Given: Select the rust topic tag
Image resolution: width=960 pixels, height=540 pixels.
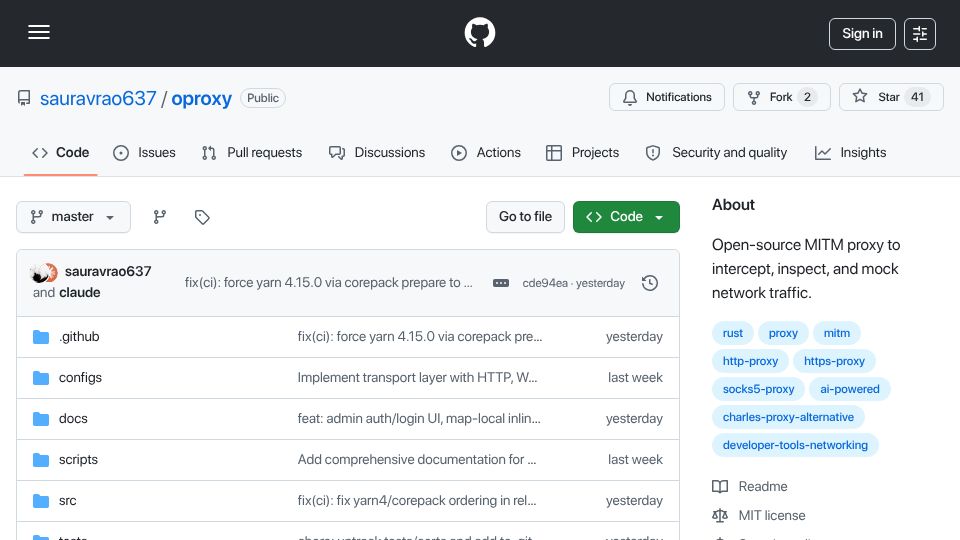Looking at the screenshot, I should [x=733, y=333].
